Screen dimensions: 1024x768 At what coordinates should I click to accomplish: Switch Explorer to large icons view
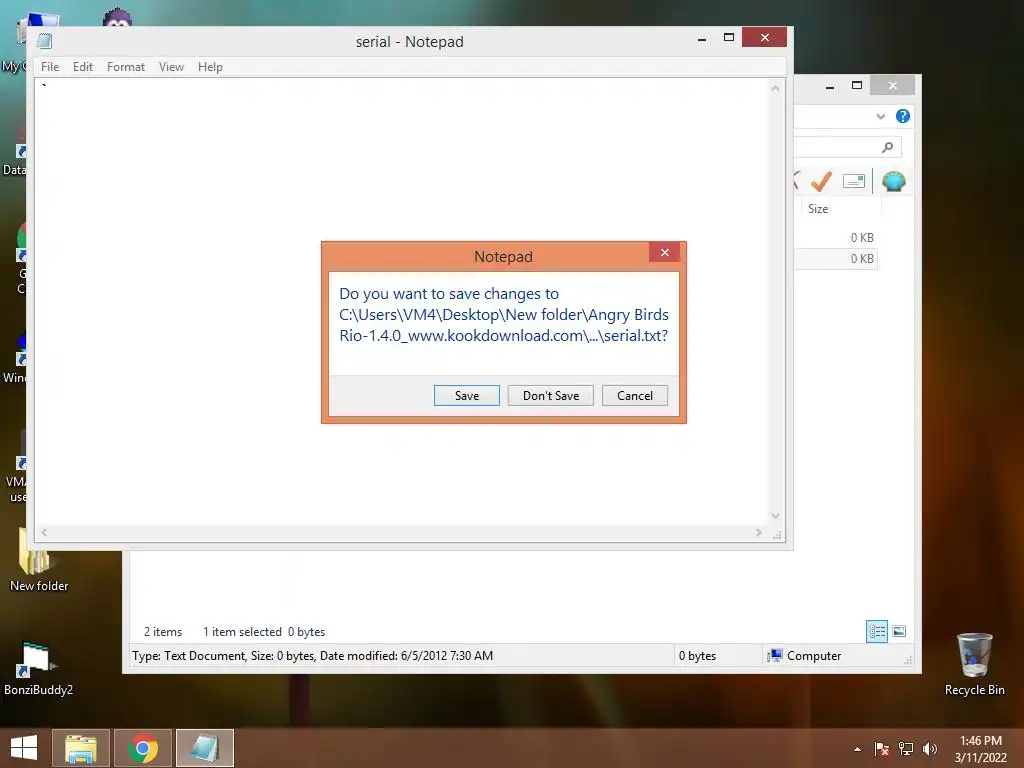point(899,631)
